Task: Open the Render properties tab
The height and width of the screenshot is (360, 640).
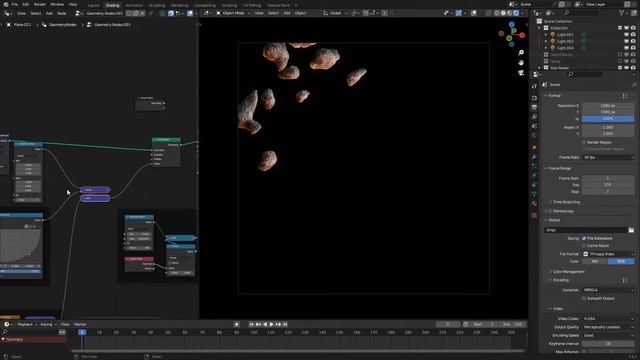Action: (x=534, y=98)
